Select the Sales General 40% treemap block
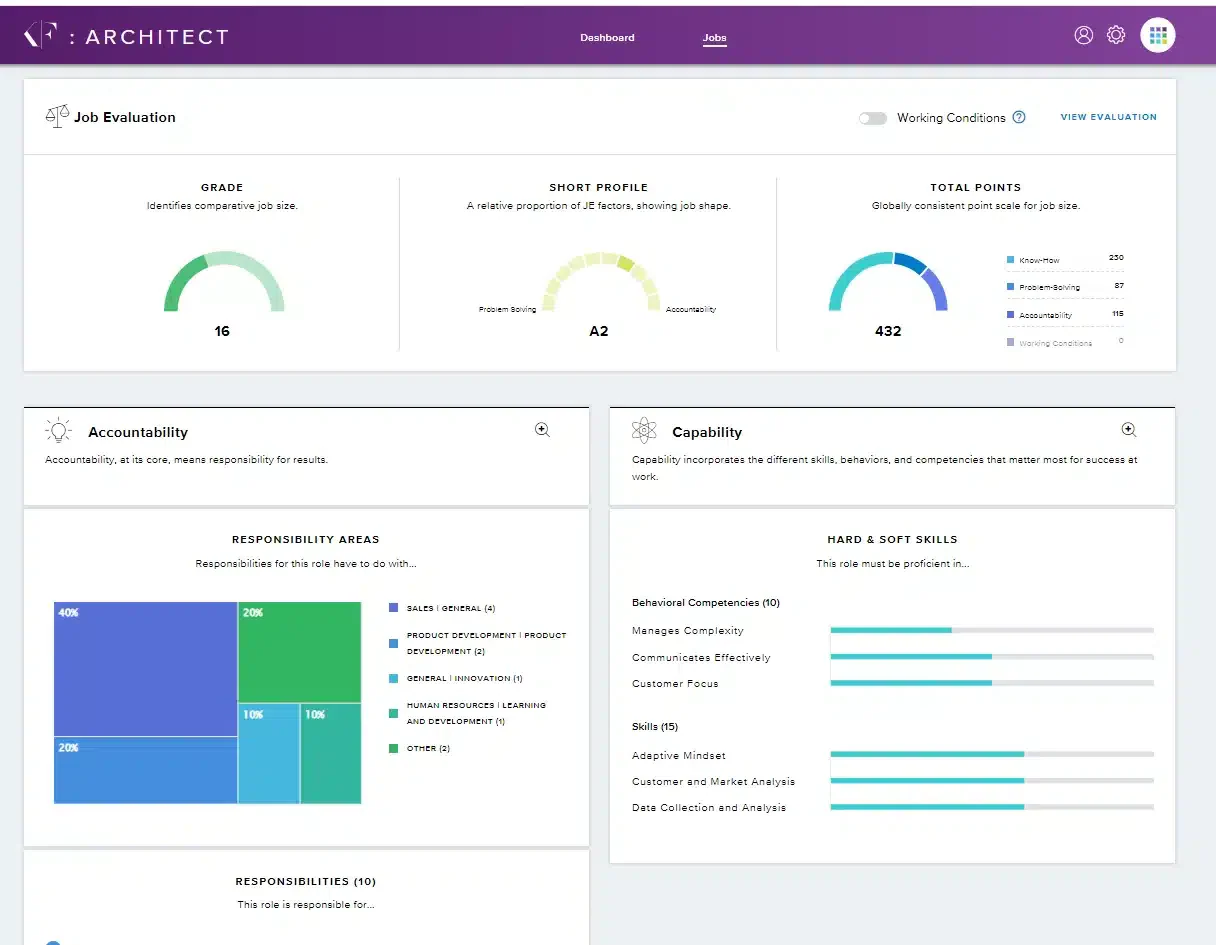Viewport: 1216px width, 945px height. (x=146, y=669)
